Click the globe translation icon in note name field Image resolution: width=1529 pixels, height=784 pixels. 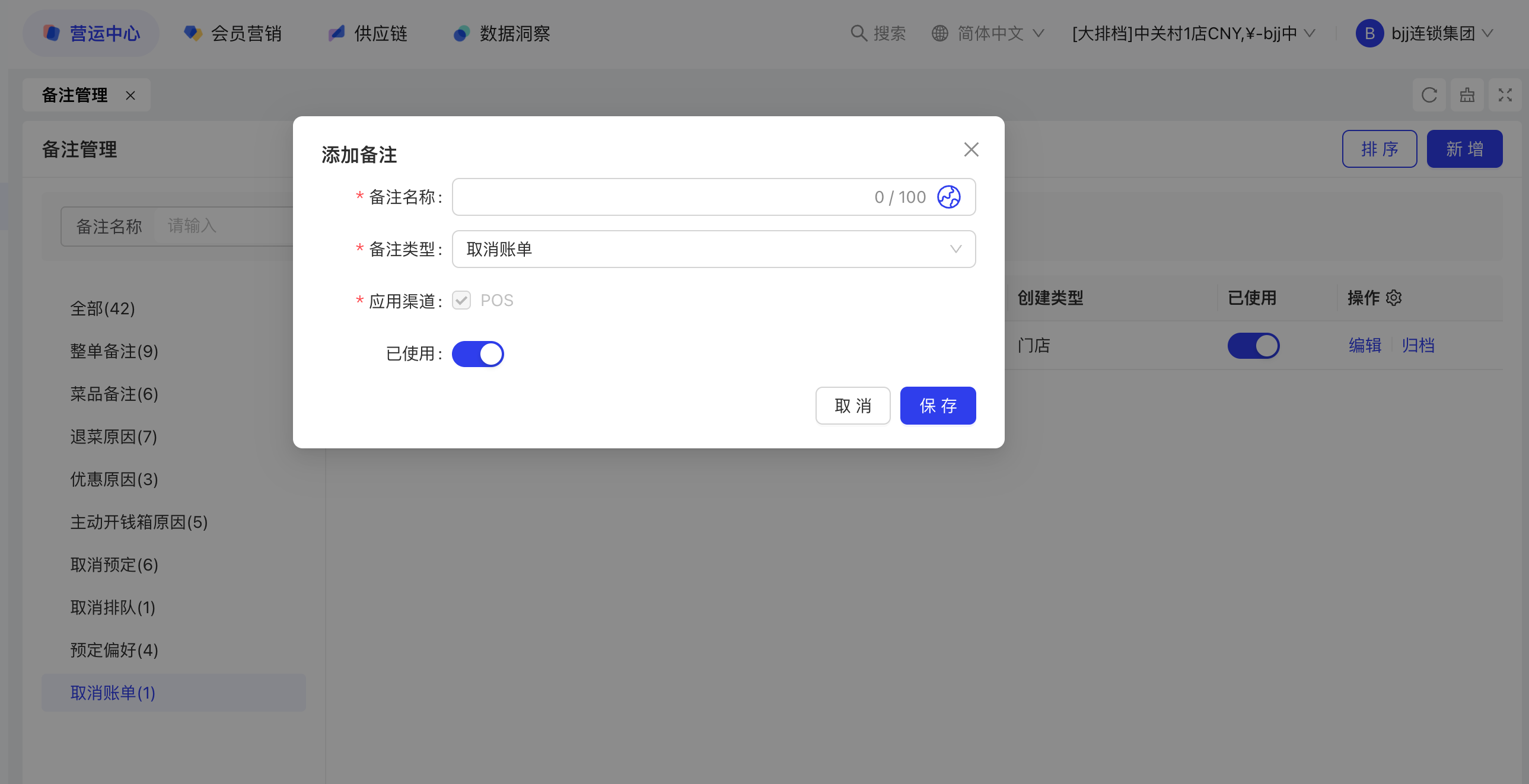coord(948,197)
